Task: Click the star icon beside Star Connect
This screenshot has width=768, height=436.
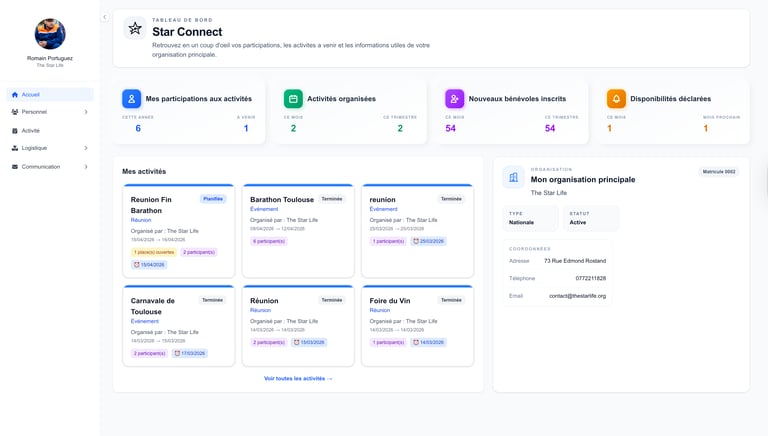Action: (135, 28)
